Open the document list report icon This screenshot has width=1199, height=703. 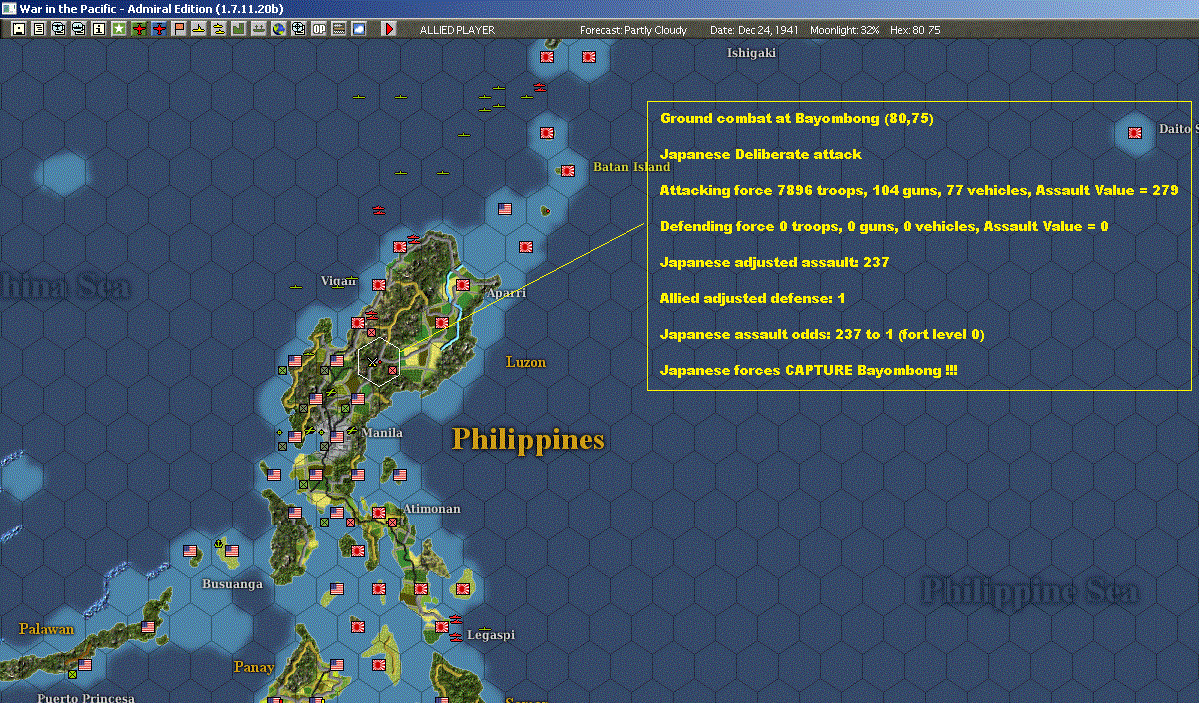[39, 28]
